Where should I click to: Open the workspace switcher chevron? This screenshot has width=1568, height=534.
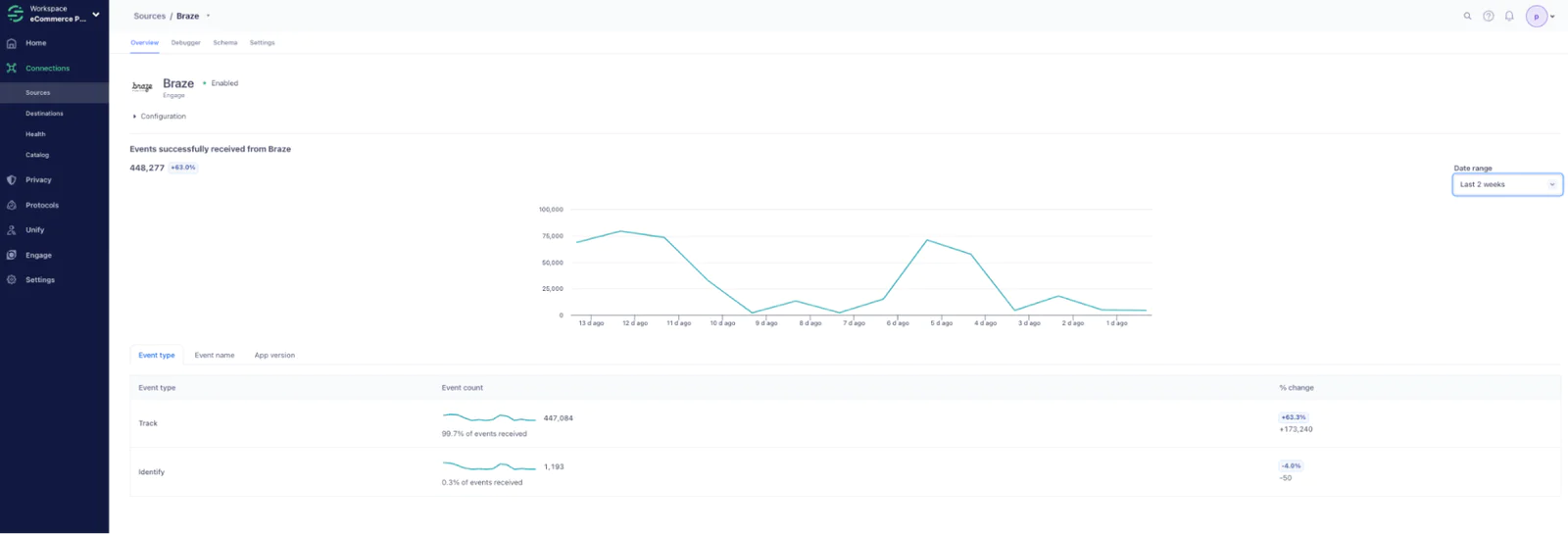point(96,14)
